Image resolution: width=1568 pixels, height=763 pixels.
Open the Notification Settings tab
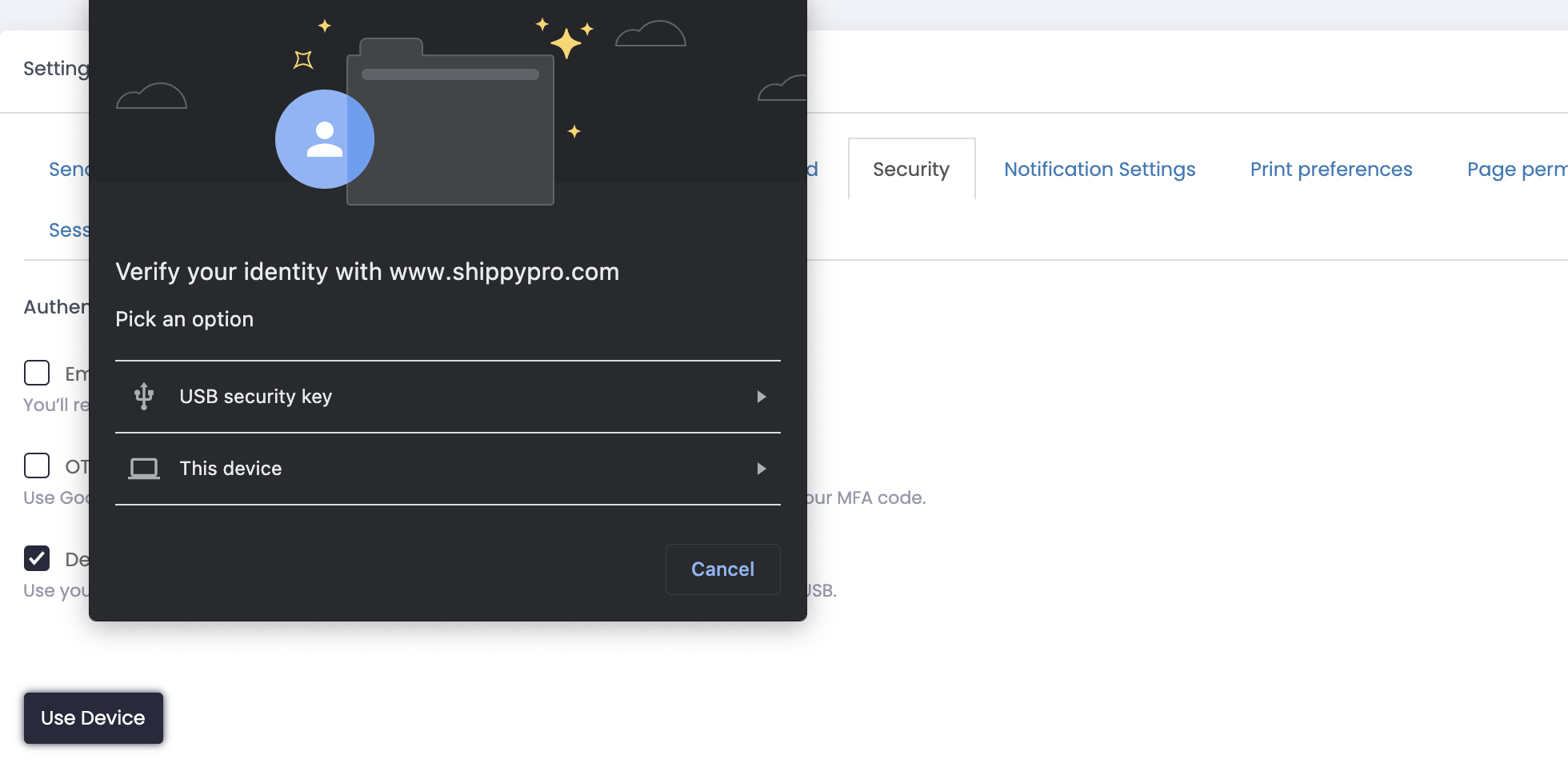pyautogui.click(x=1099, y=169)
